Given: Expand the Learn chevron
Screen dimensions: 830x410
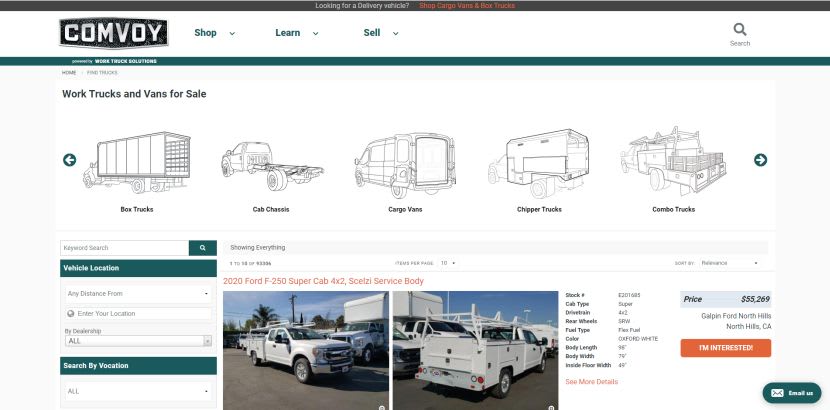Looking at the screenshot, I should 315,33.
